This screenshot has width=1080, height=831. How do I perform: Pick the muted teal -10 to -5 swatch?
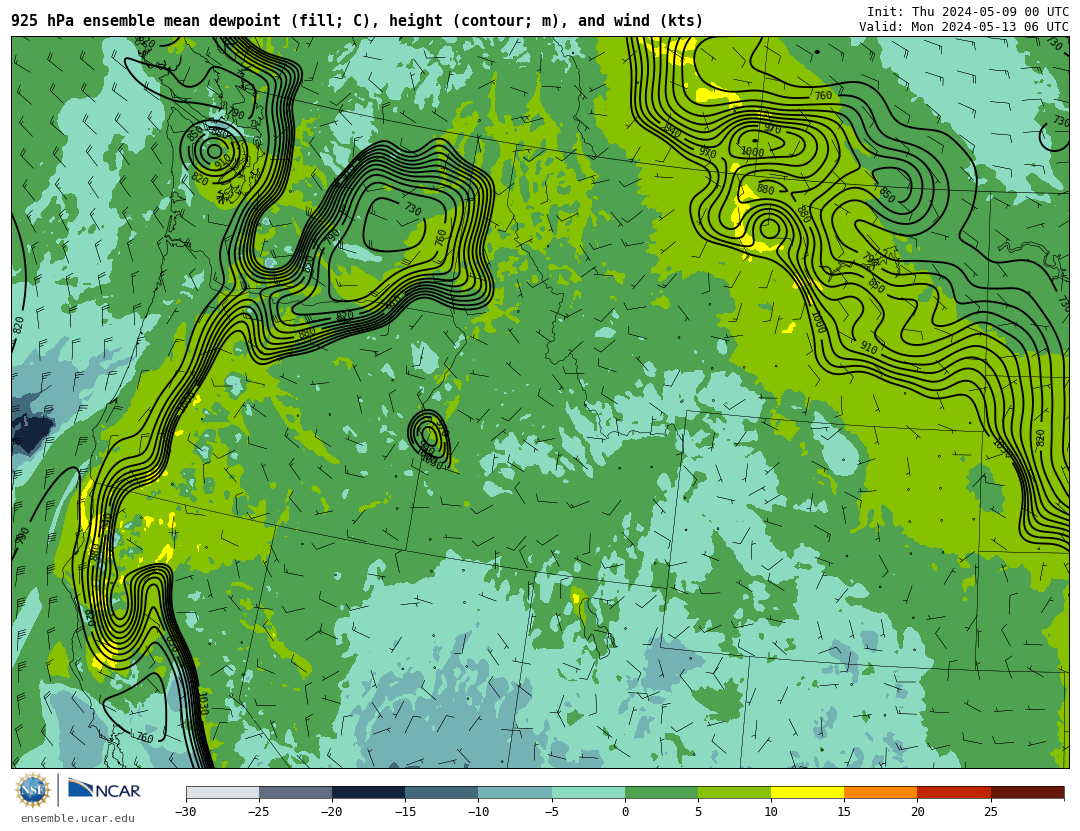pyautogui.click(x=515, y=792)
